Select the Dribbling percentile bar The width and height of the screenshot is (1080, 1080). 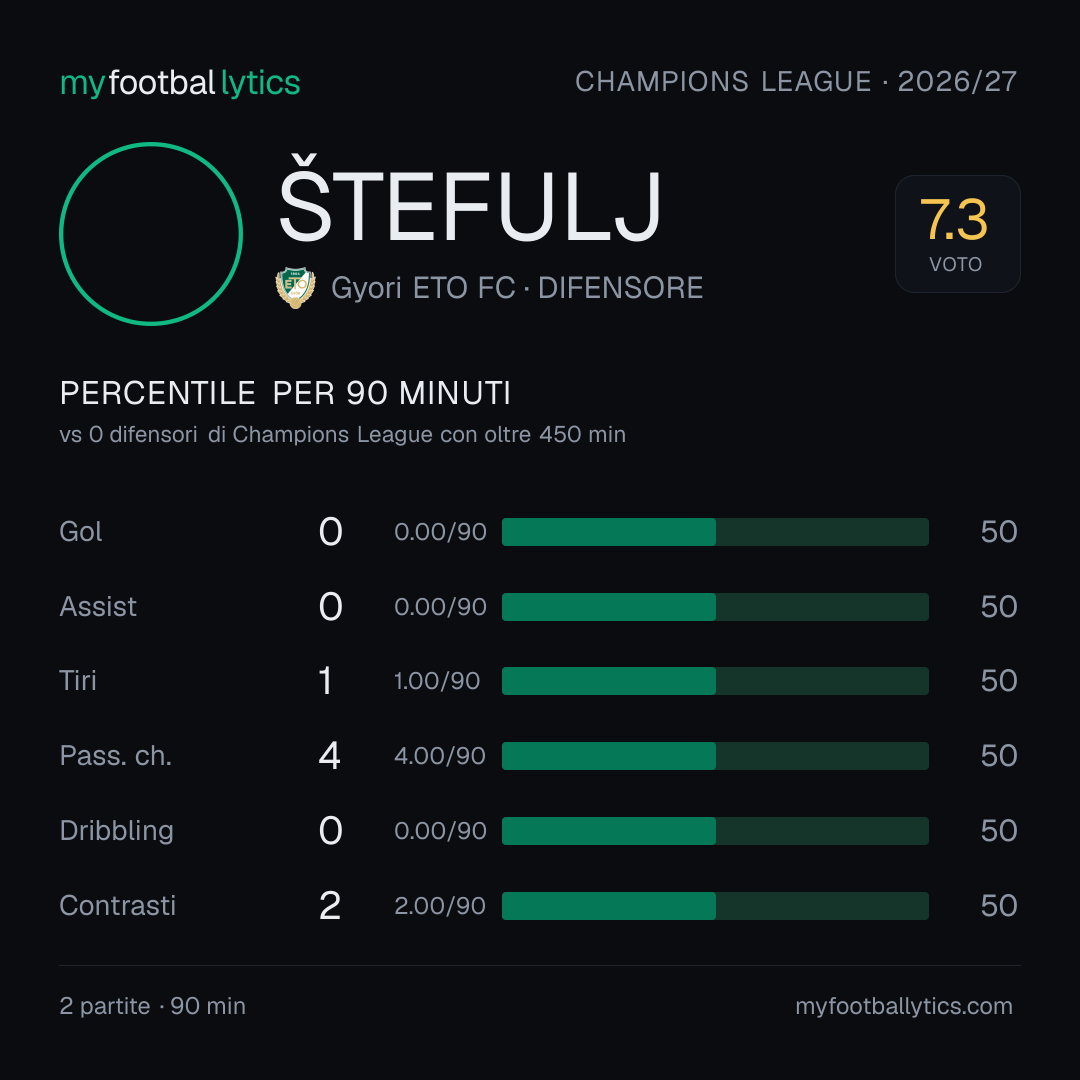pos(715,831)
